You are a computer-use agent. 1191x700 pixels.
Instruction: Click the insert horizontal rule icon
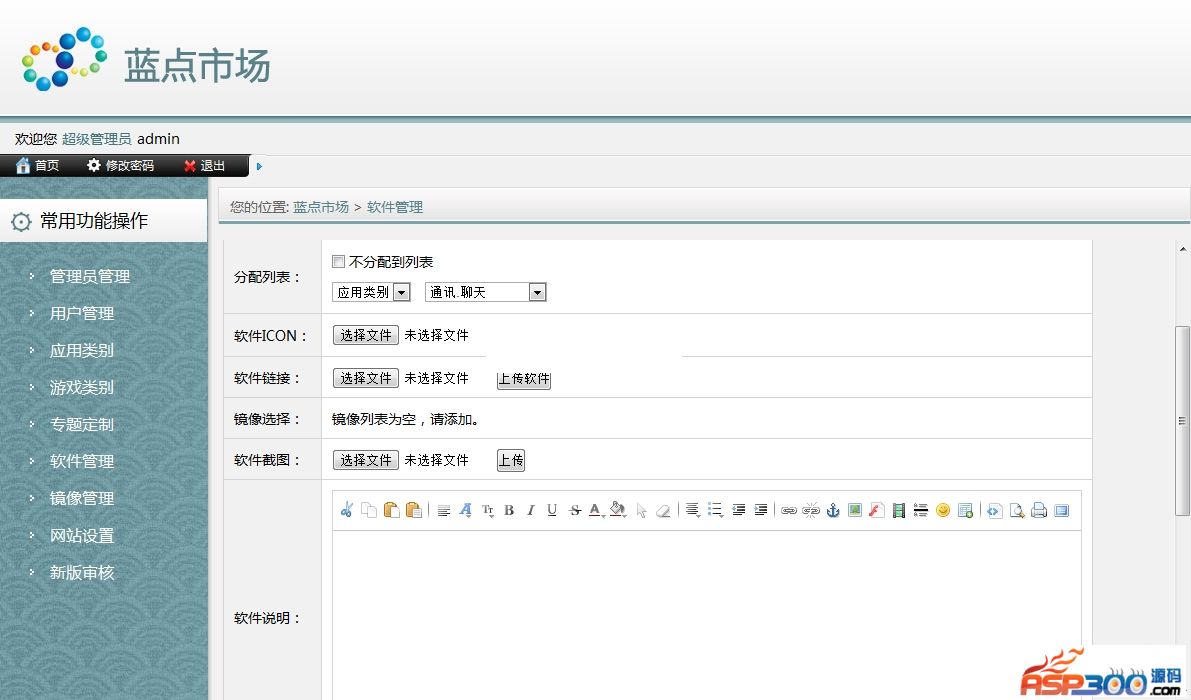(x=921, y=510)
